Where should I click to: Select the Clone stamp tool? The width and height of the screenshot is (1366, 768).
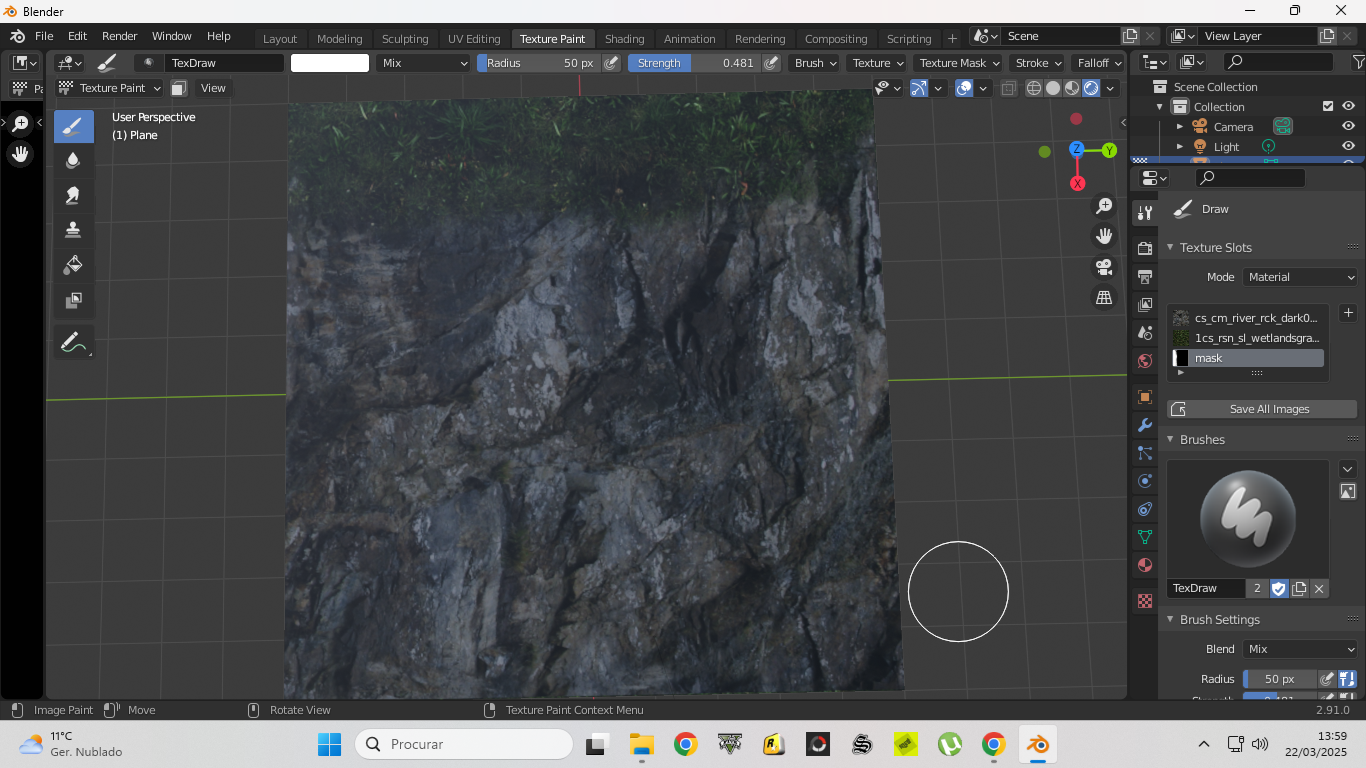click(x=73, y=230)
